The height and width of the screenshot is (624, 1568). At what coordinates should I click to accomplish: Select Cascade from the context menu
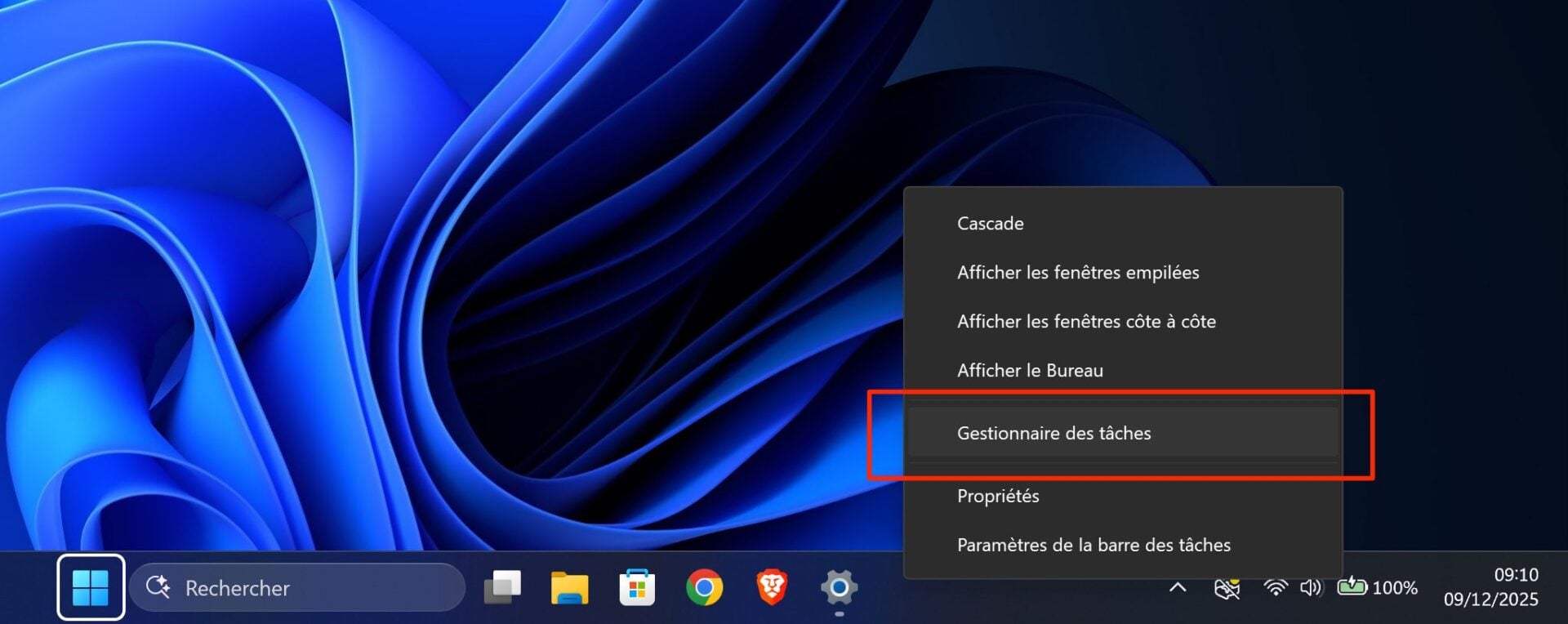pos(1123,224)
